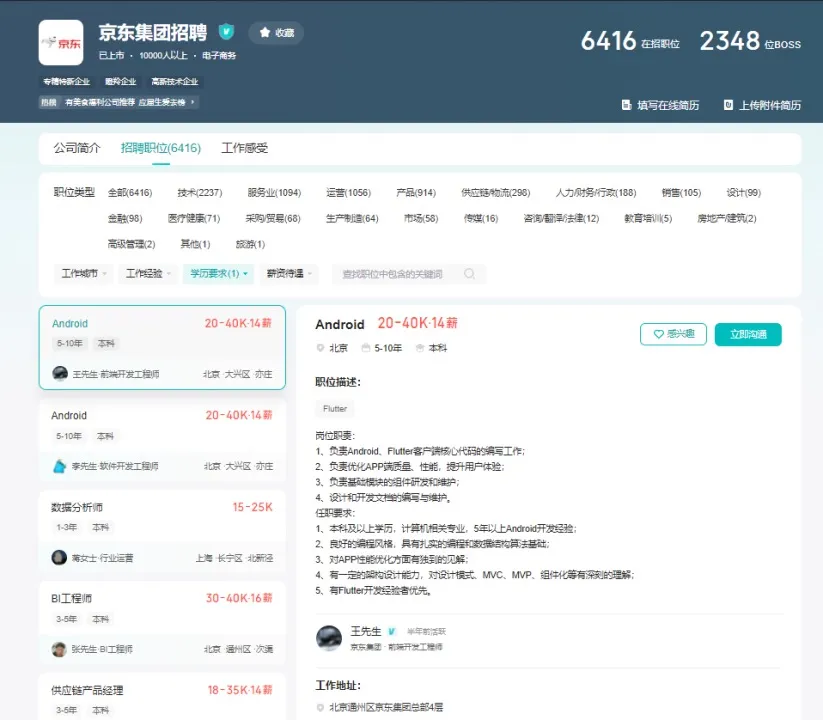This screenshot has width=823, height=720.
Task: Click the 感兴趣 heart button
Action: [673, 334]
